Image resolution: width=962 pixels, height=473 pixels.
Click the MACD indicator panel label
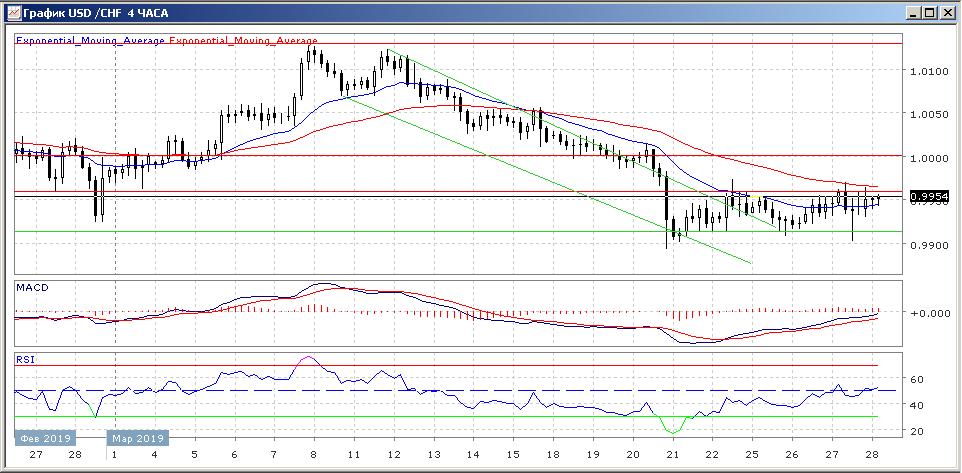coord(31,288)
